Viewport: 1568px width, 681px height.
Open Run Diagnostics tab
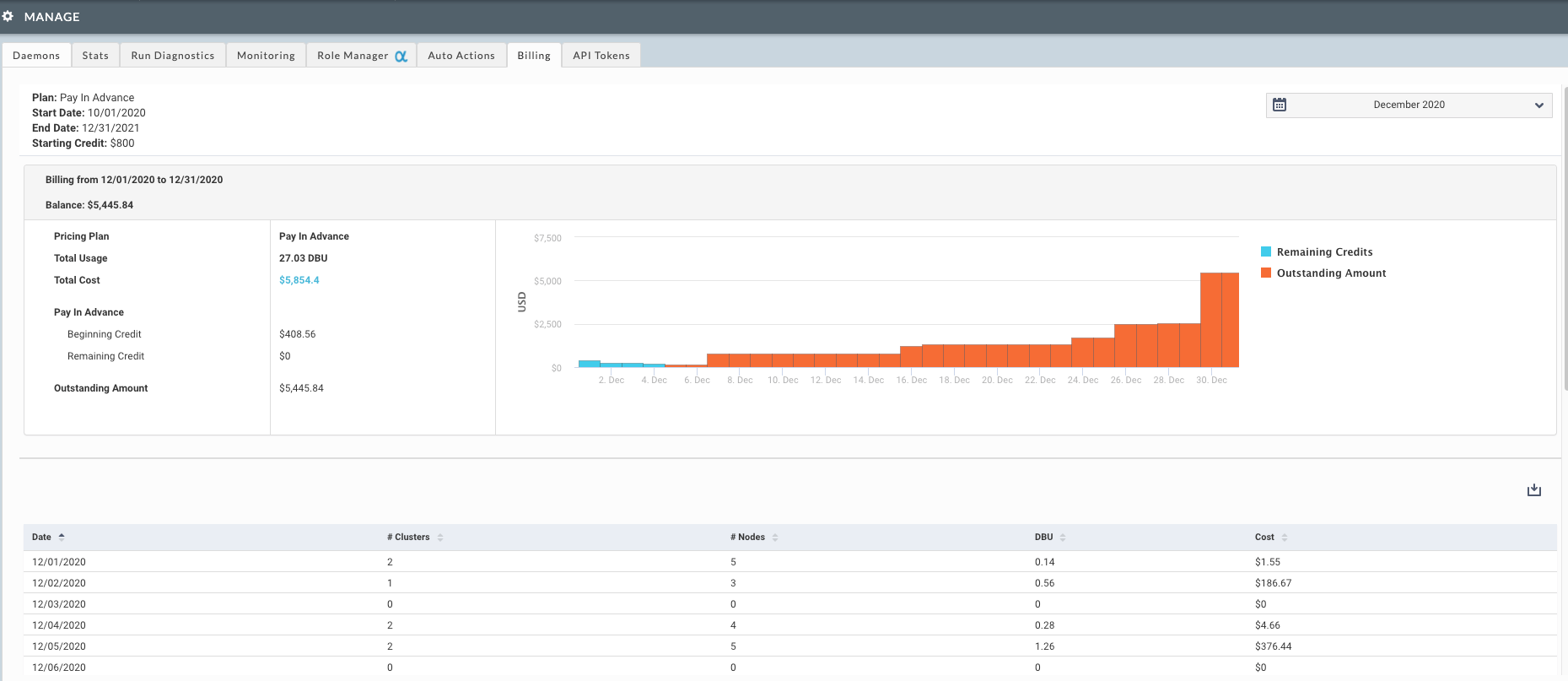coord(173,56)
